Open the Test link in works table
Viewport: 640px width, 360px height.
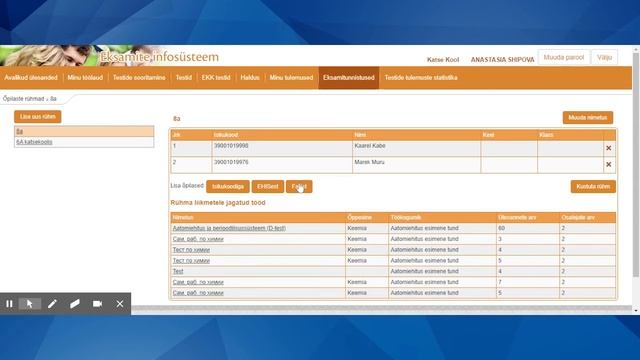(x=178, y=271)
